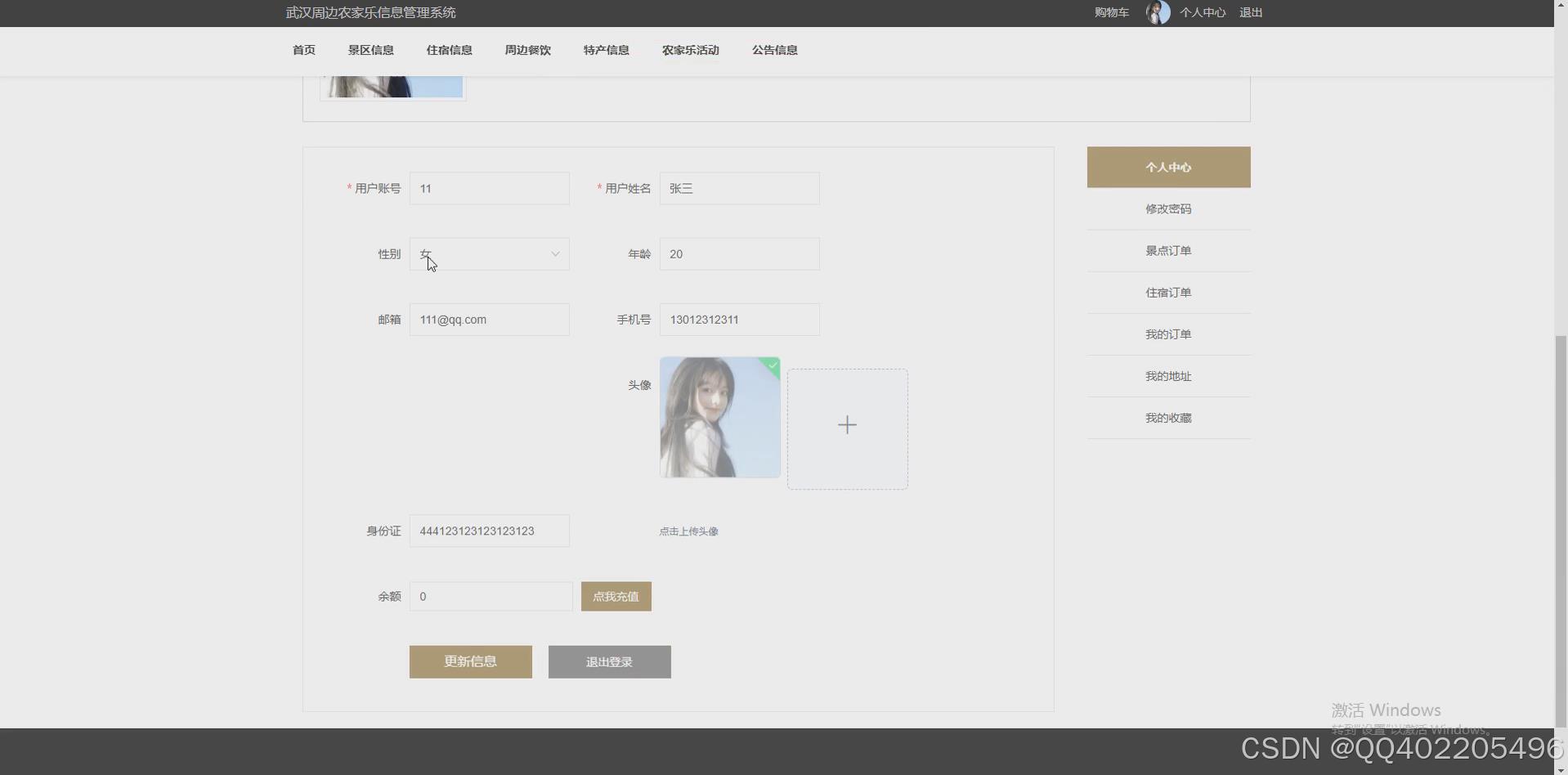Click the 年龄 age input field
Image resolution: width=1568 pixels, height=775 pixels.
click(738, 253)
